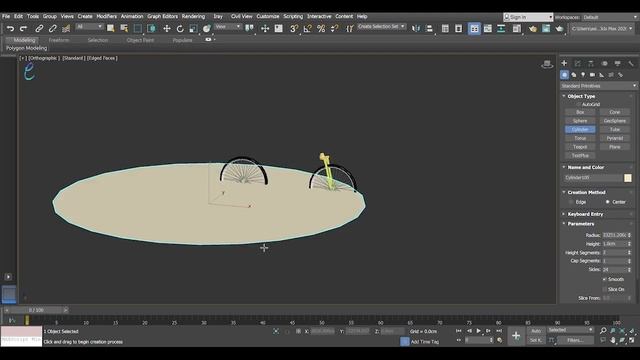Open the Utilities wrench tab icon
This screenshot has height=360, width=640.
click(x=631, y=63)
